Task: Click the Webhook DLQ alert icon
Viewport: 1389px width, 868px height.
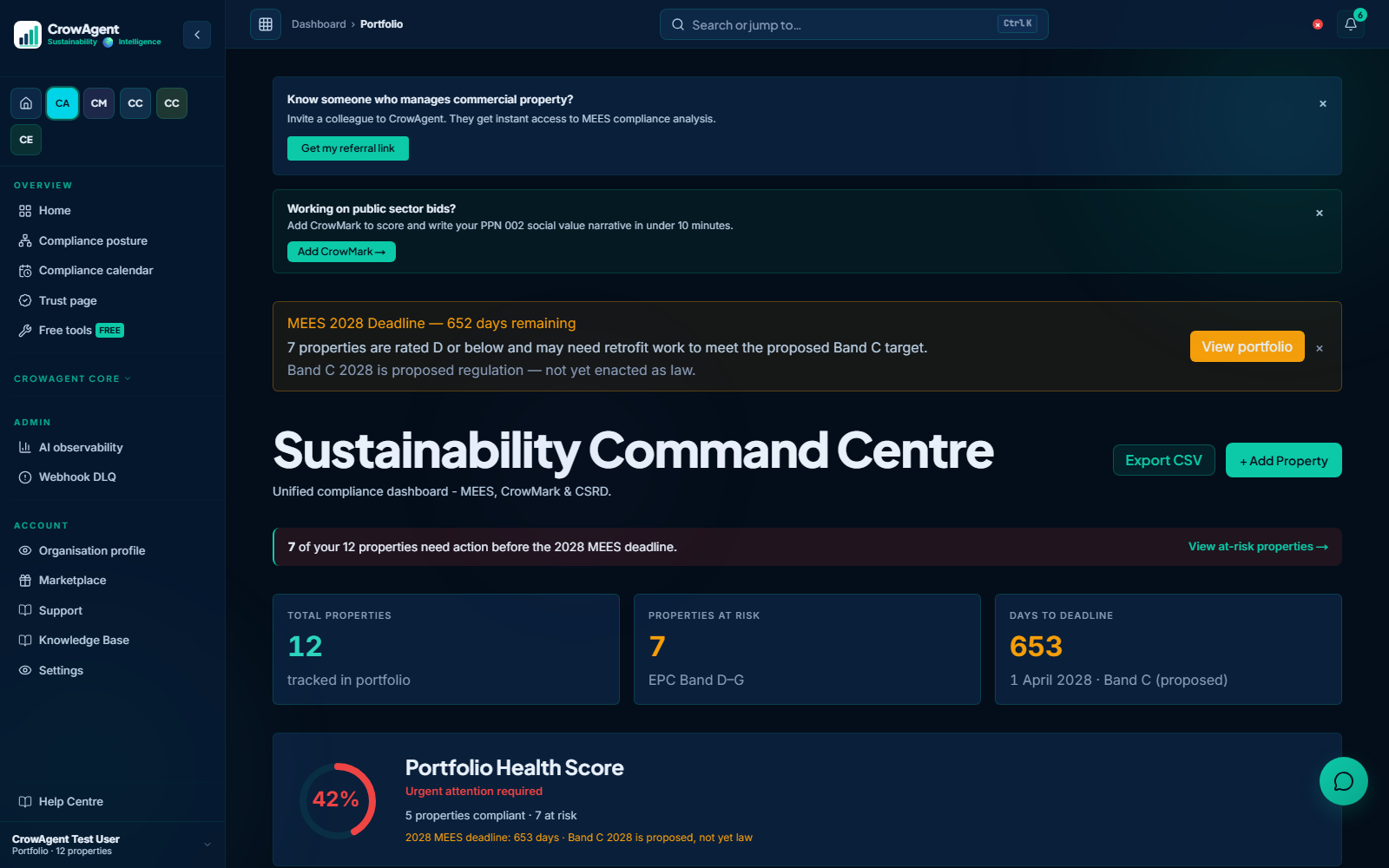Action: coord(25,477)
